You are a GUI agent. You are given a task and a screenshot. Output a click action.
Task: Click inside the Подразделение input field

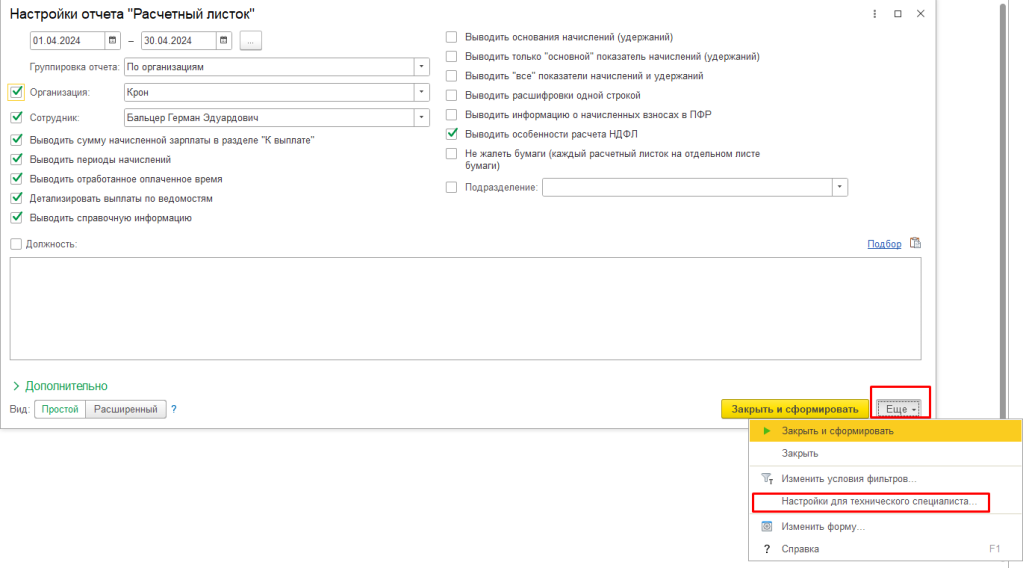tap(687, 187)
